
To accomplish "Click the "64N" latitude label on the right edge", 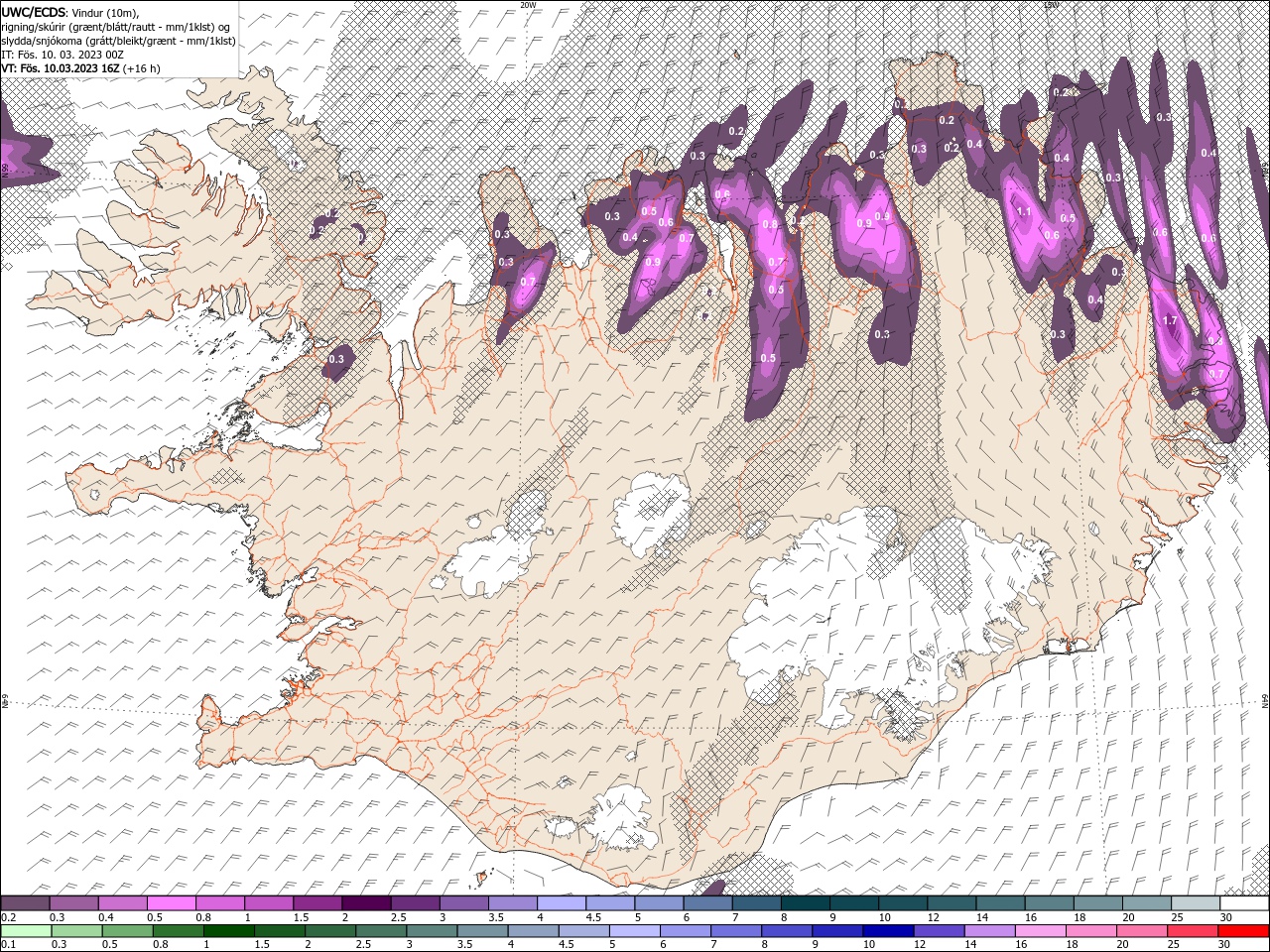I will tap(1265, 701).
